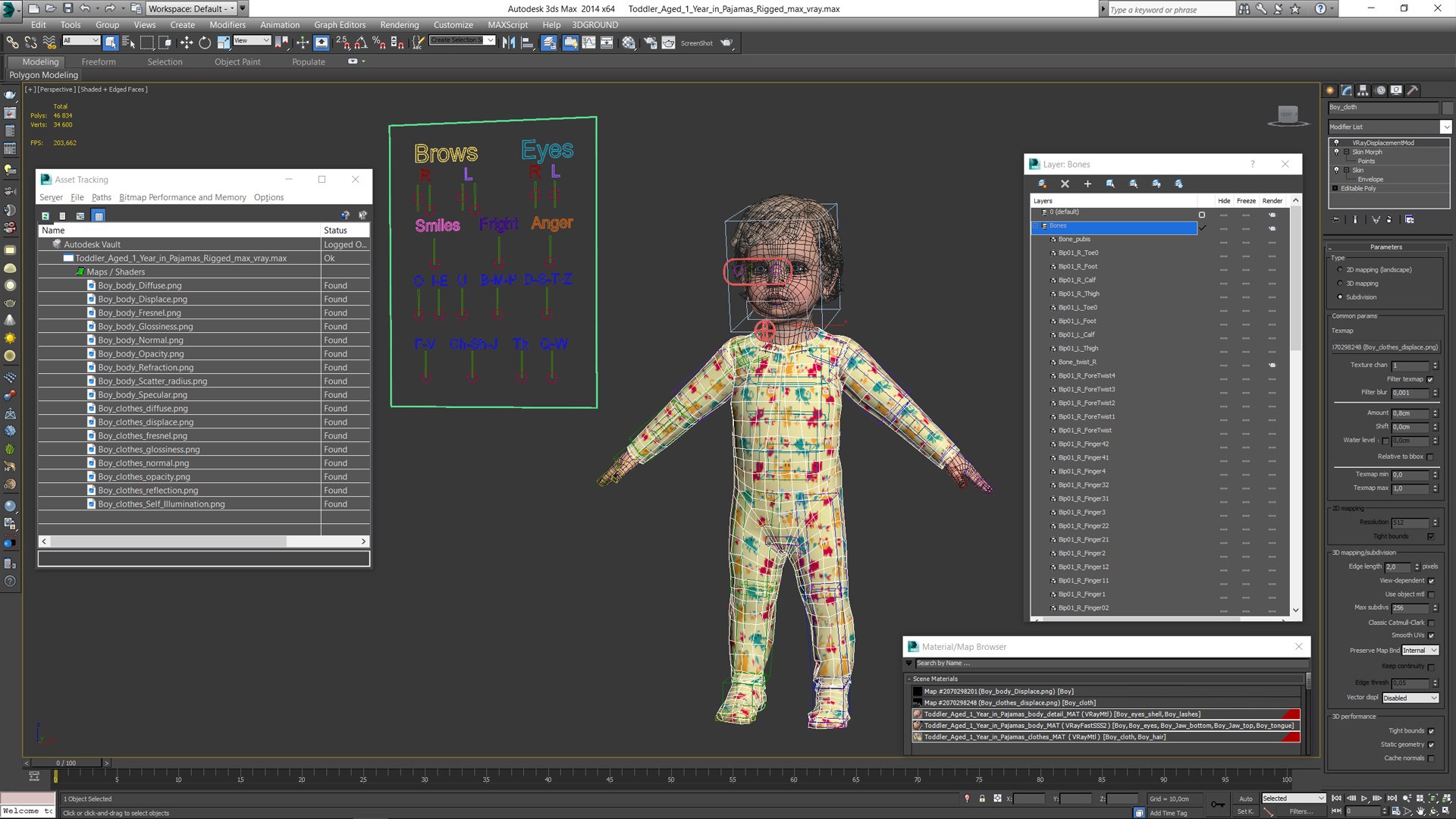Toggle Static geometry checkbox
1456x819 pixels.
tap(1431, 745)
